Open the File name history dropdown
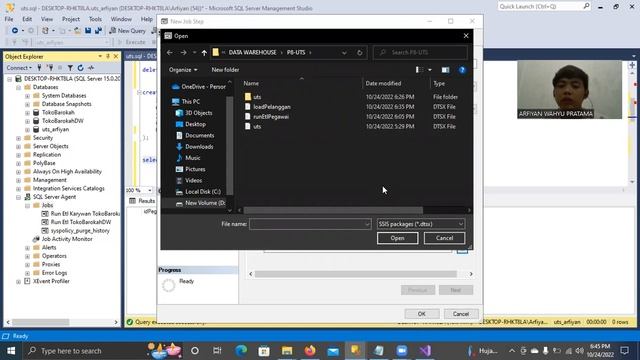640x360 pixels. [x=367, y=224]
